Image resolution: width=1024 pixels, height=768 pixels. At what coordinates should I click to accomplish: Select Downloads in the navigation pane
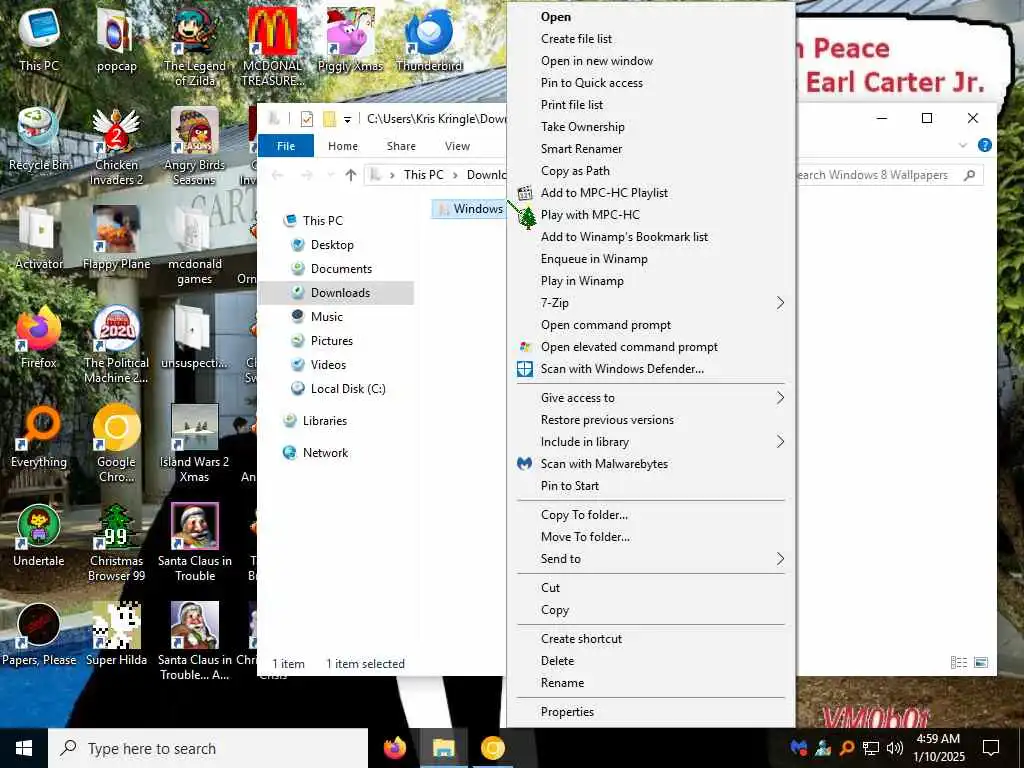point(337,293)
